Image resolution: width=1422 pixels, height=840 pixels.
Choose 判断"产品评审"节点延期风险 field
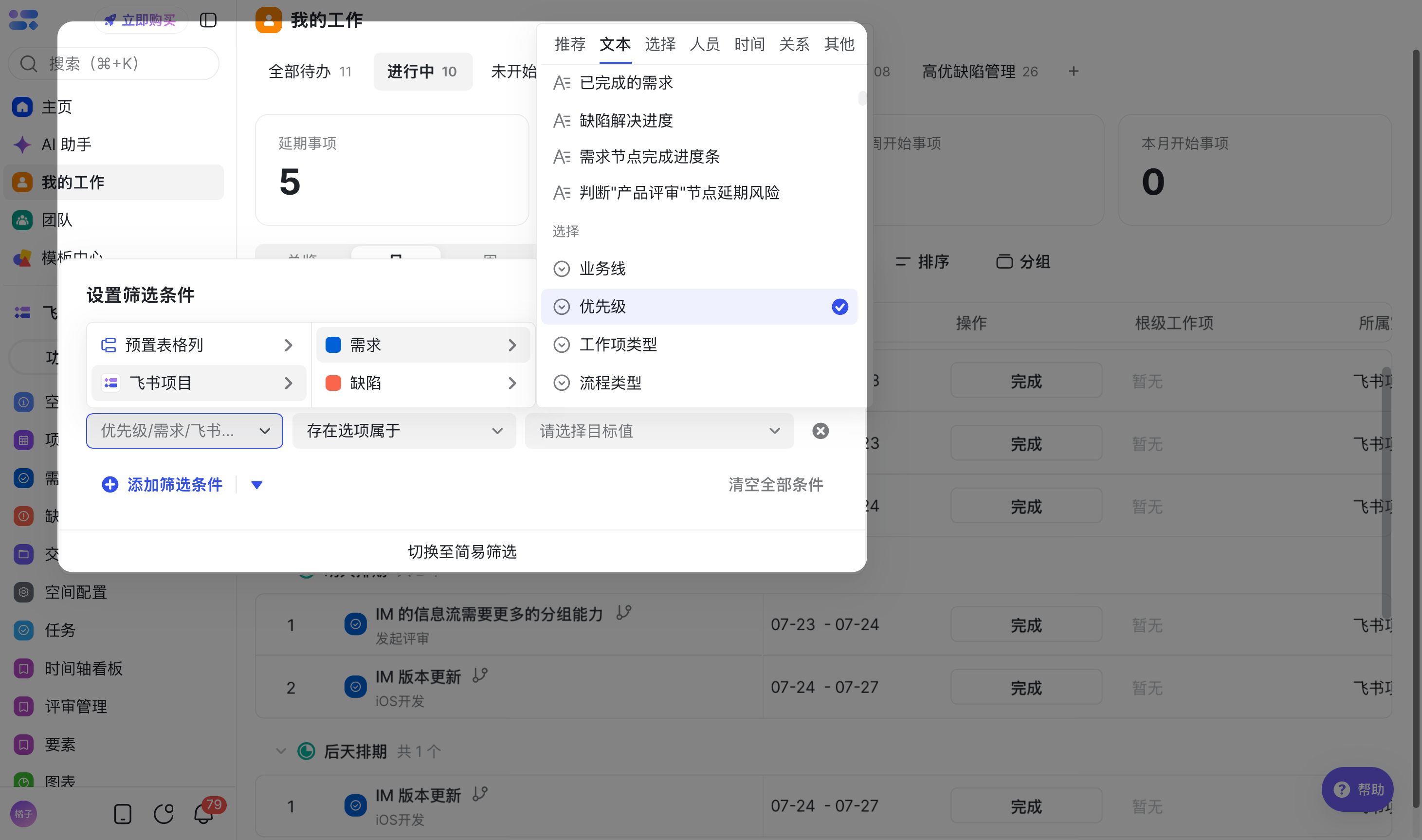699,193
